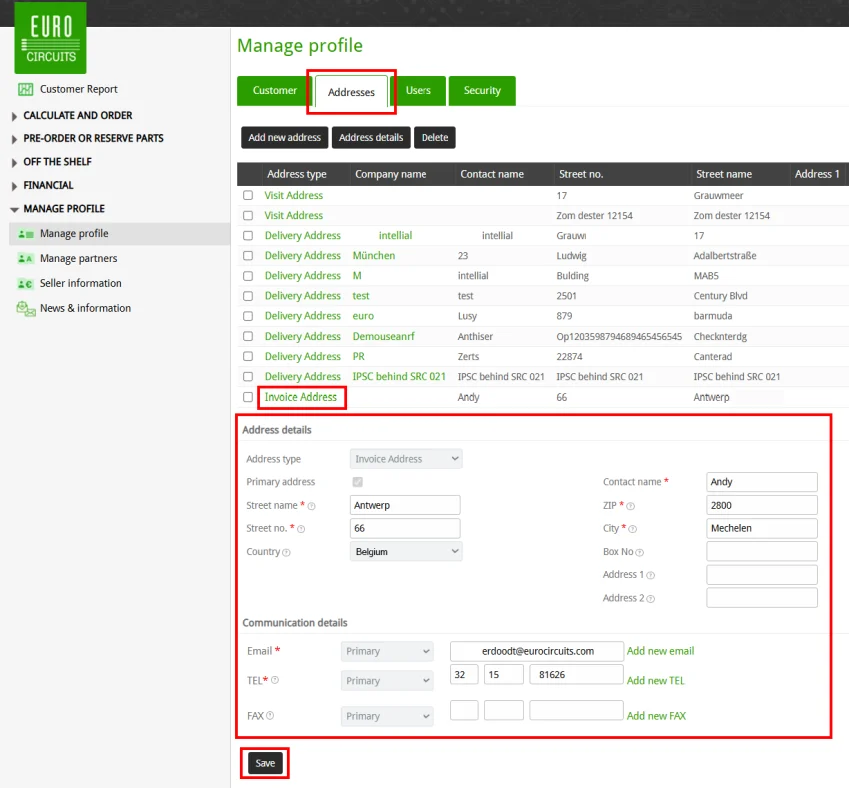The height and width of the screenshot is (788, 849).
Task: Click help icon next to Street name
Action: 311,506
